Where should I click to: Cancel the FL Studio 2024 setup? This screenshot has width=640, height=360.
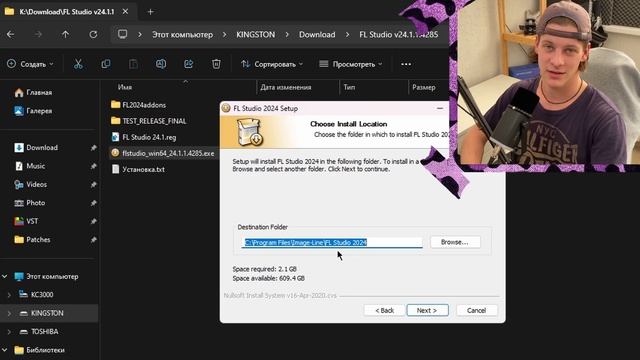point(476,310)
